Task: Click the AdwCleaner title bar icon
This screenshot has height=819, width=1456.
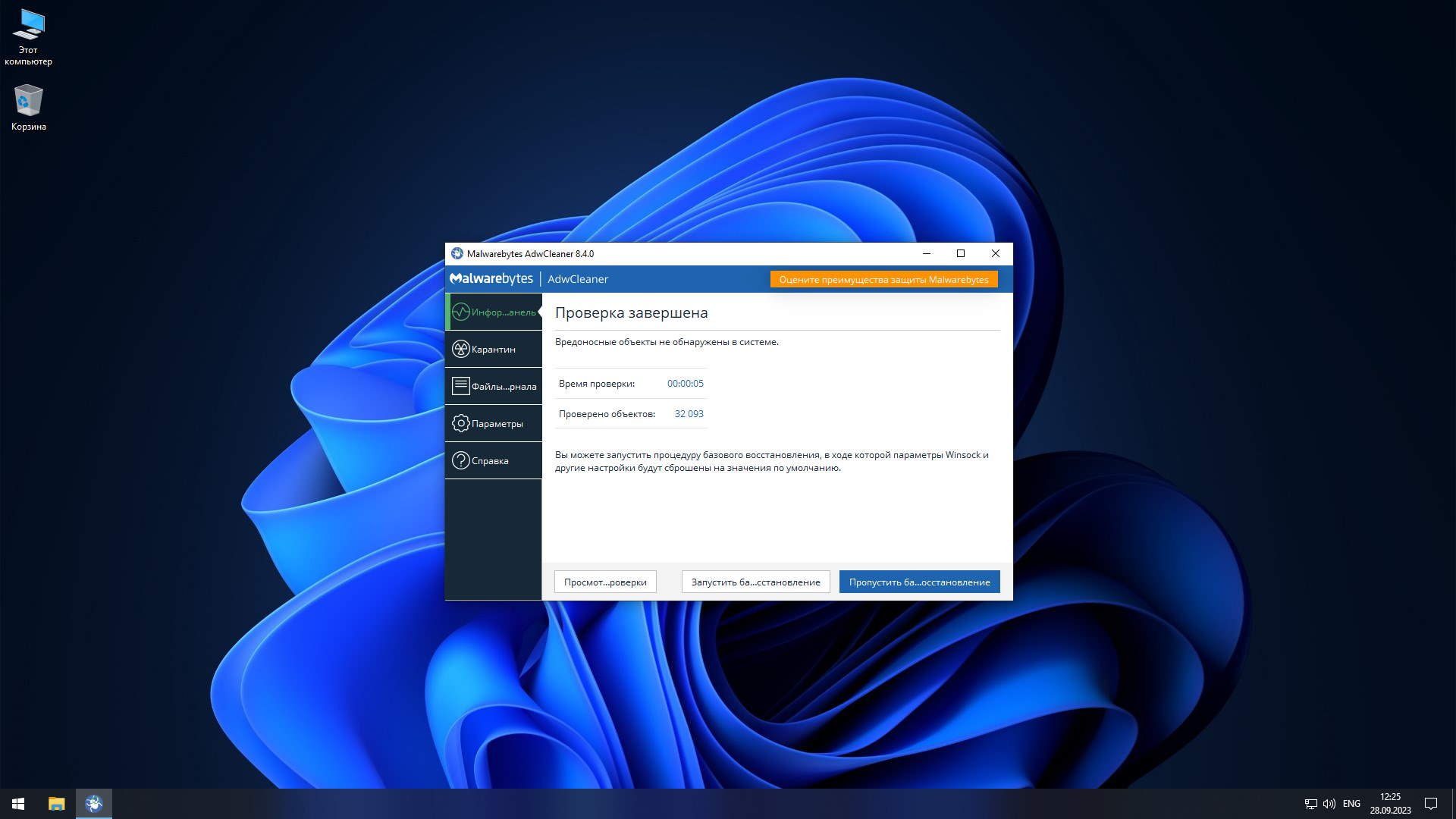Action: (457, 253)
